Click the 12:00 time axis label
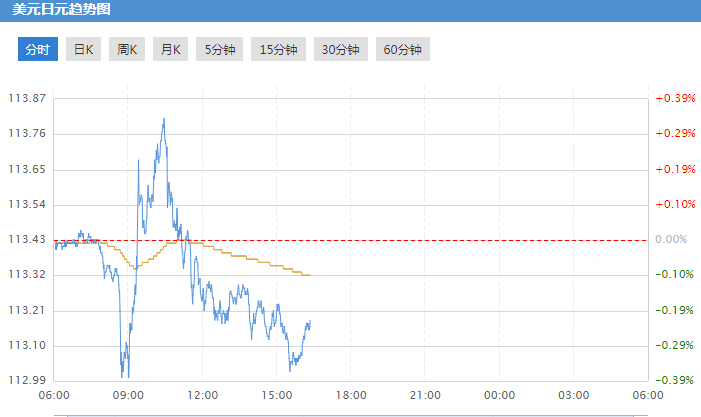This screenshot has width=701, height=417. pyautogui.click(x=203, y=396)
